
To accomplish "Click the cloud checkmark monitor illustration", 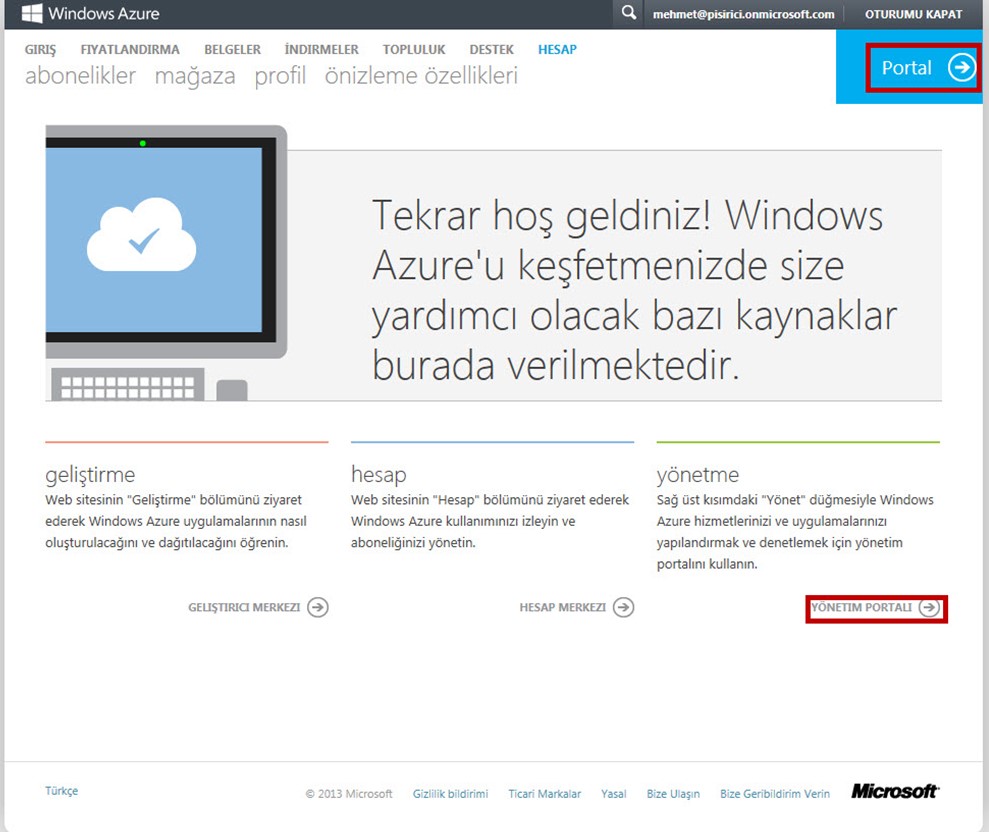I will (x=166, y=262).
